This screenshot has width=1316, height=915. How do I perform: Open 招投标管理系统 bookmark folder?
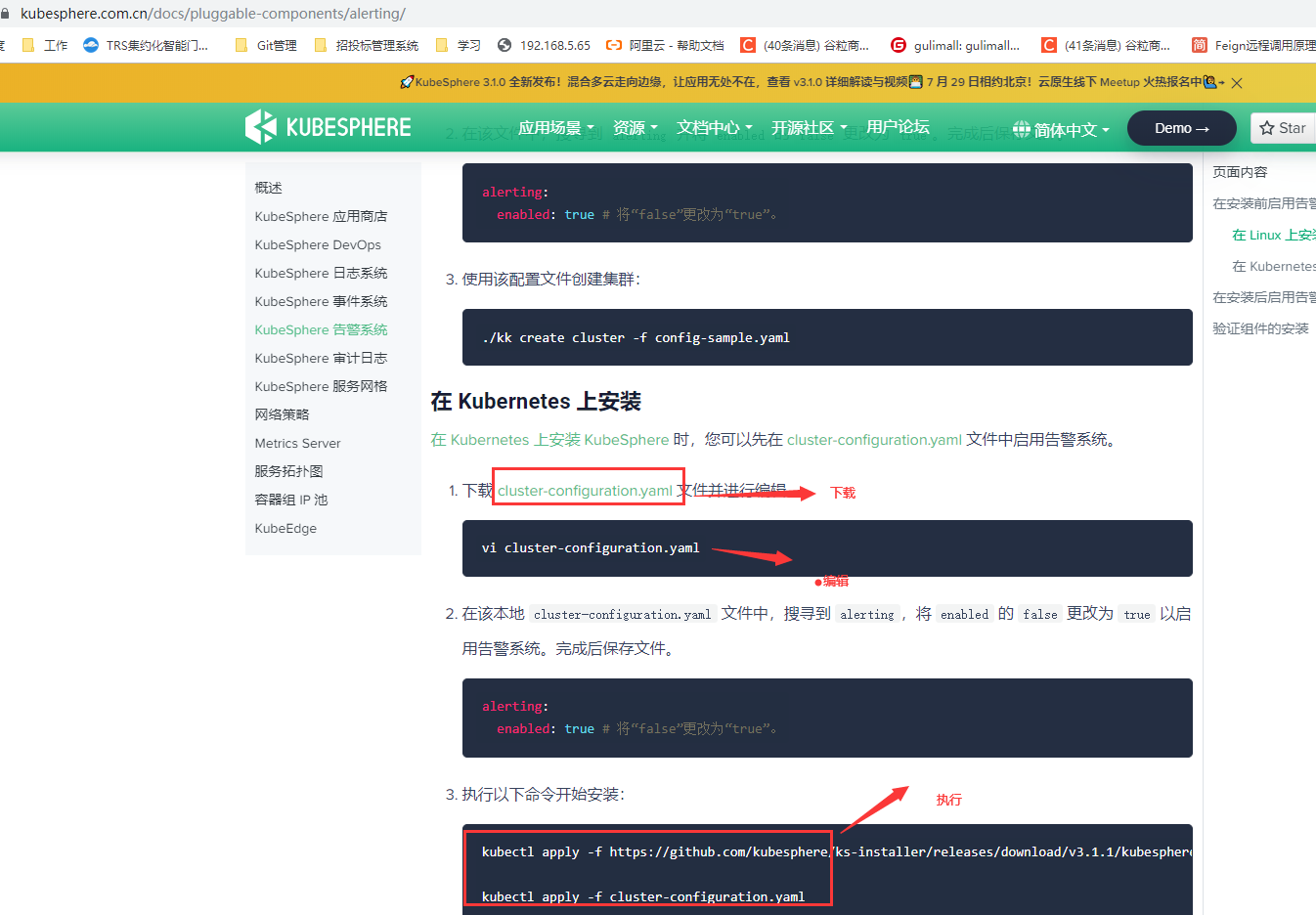point(366,45)
